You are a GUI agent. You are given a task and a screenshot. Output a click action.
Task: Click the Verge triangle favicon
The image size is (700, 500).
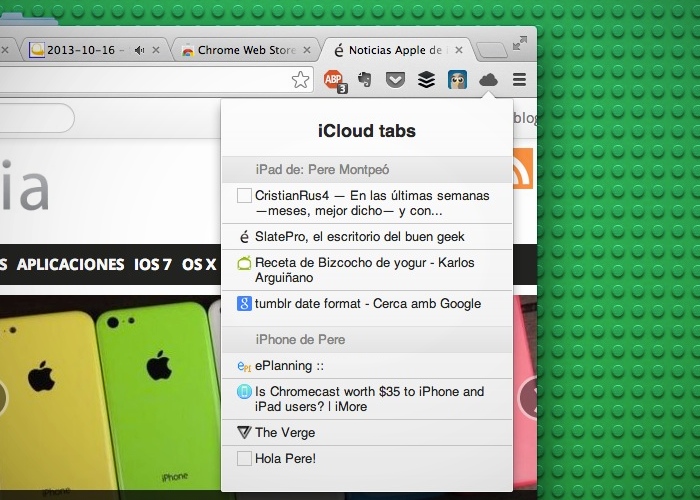244,433
